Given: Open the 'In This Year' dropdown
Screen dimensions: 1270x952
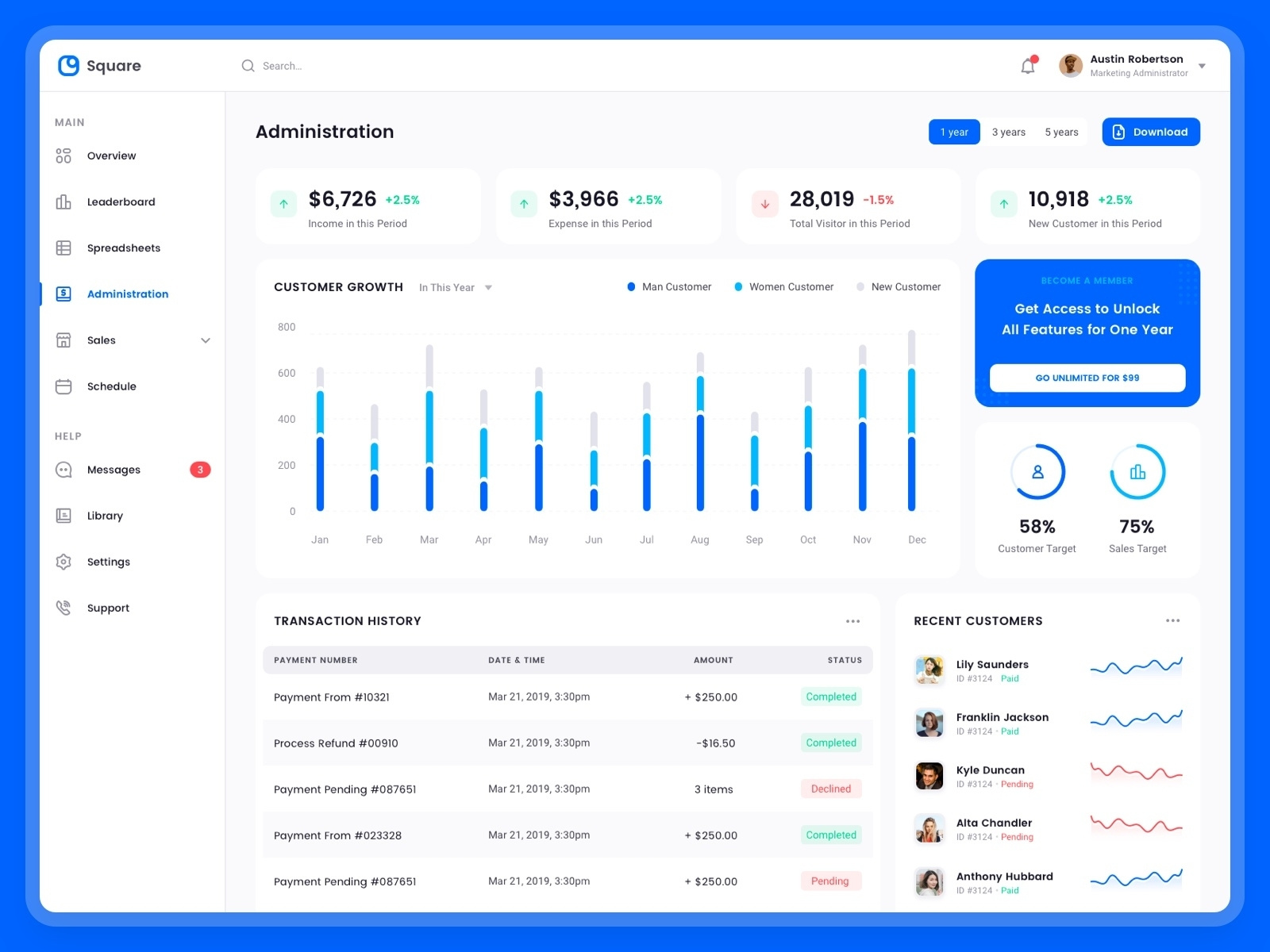Looking at the screenshot, I should click(x=455, y=287).
